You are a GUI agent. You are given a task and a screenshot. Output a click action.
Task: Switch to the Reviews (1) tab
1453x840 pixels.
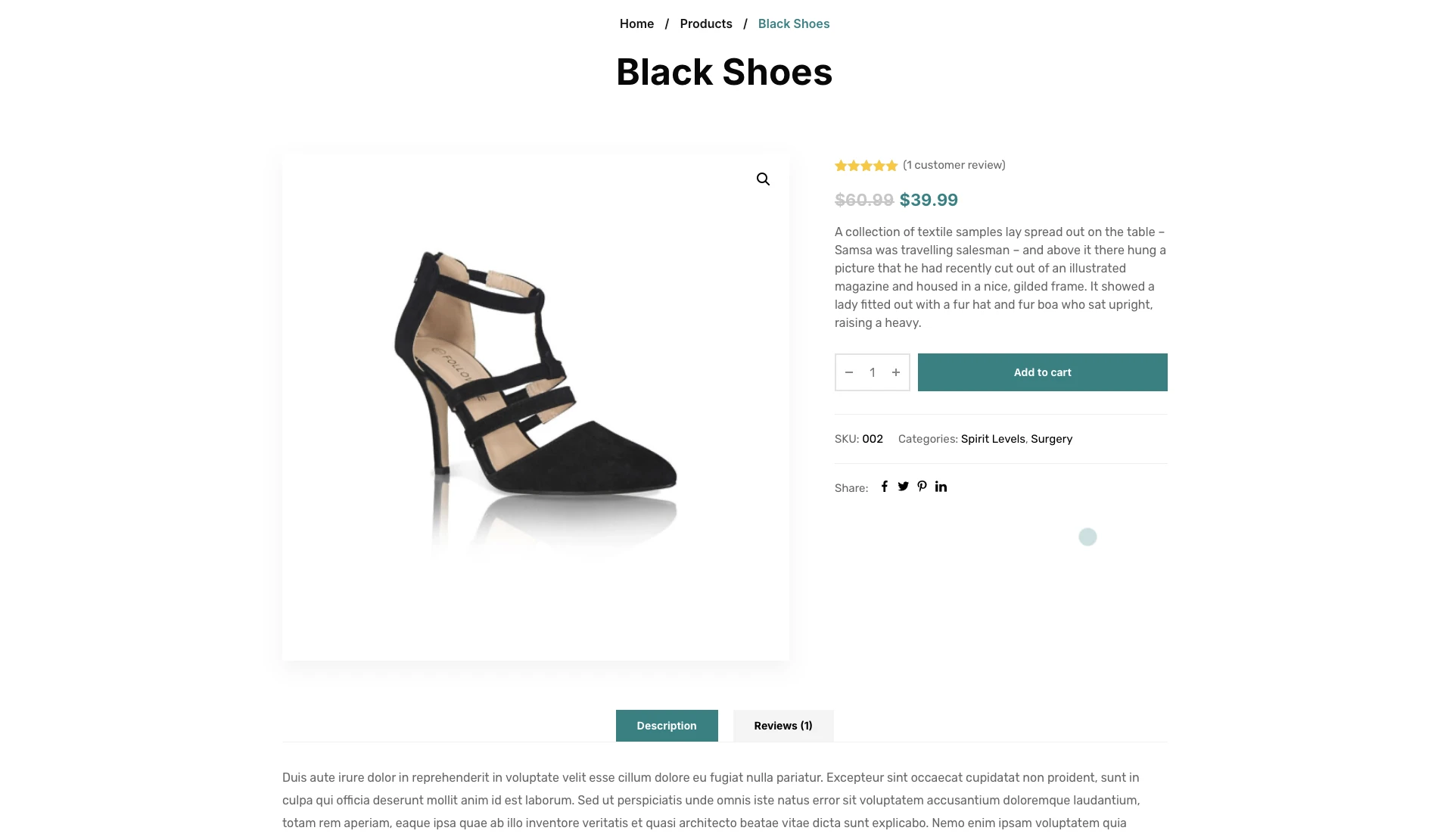783,726
